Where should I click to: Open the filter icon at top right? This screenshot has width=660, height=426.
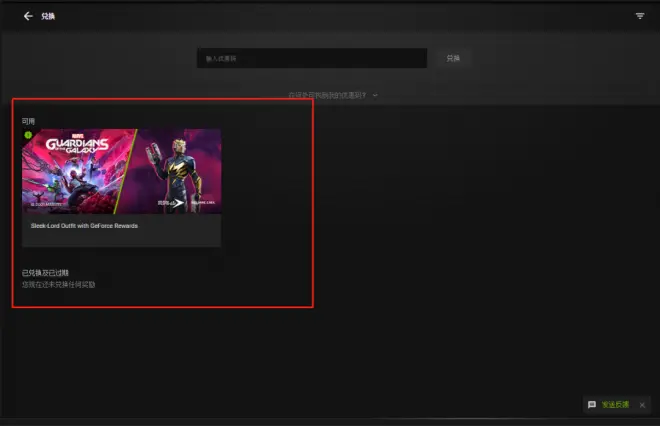[640, 16]
